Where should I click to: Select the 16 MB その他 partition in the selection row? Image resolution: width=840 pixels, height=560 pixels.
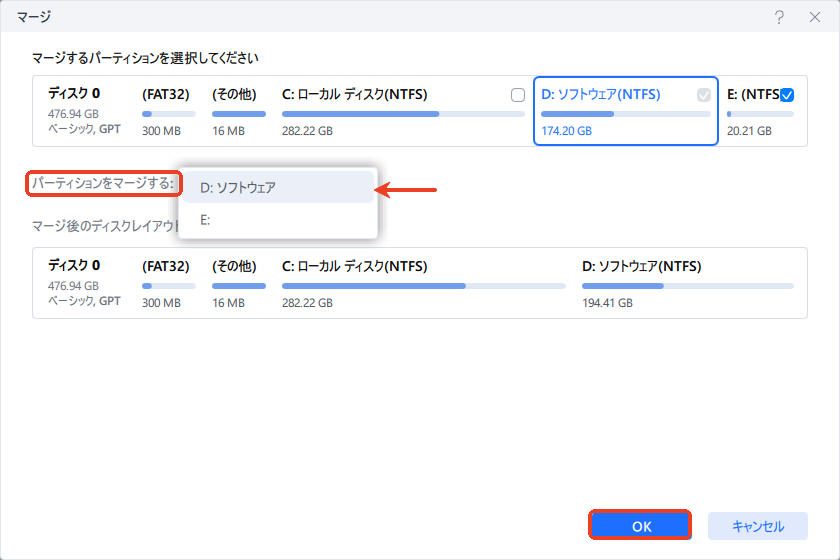click(238, 112)
